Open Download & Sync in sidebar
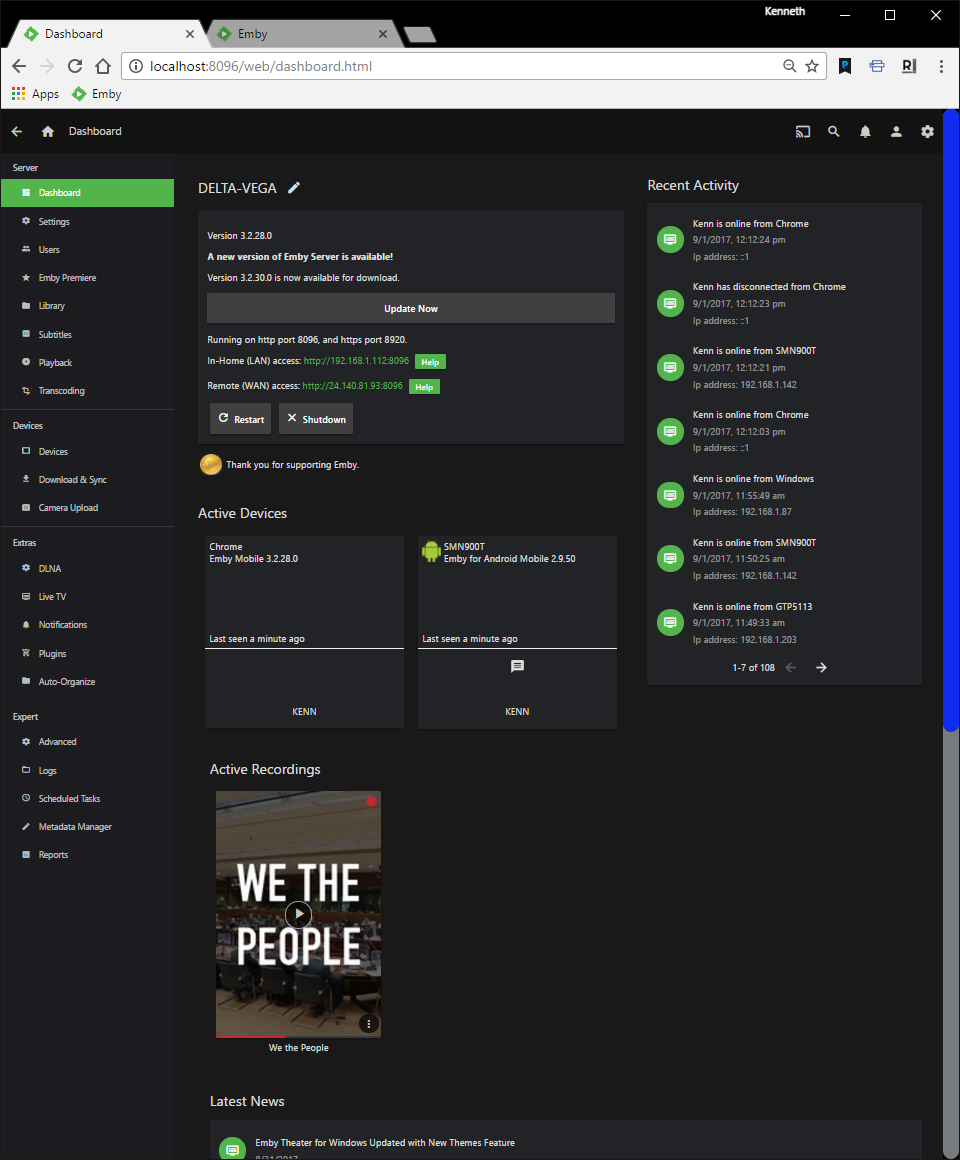Screen dimensions: 960x1160 (87, 479)
